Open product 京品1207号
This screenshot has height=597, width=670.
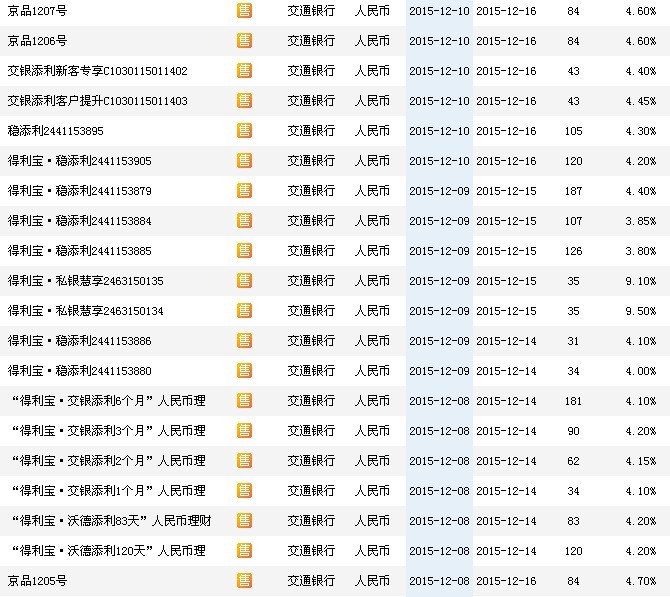pos(38,11)
